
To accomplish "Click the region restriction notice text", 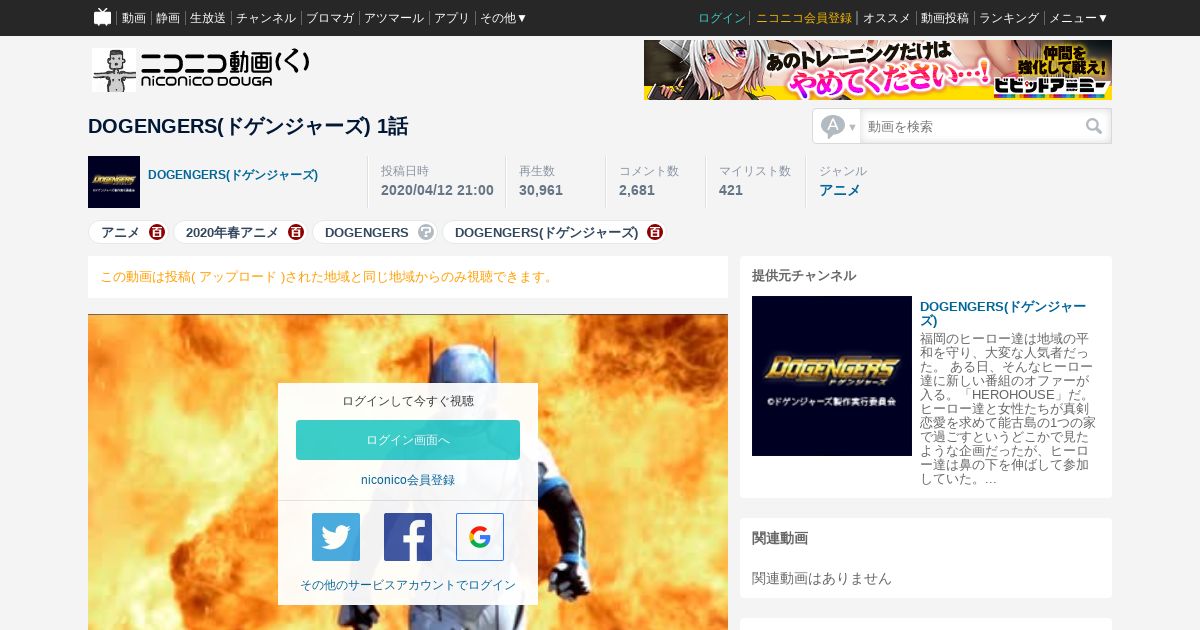I will click(x=328, y=277).
